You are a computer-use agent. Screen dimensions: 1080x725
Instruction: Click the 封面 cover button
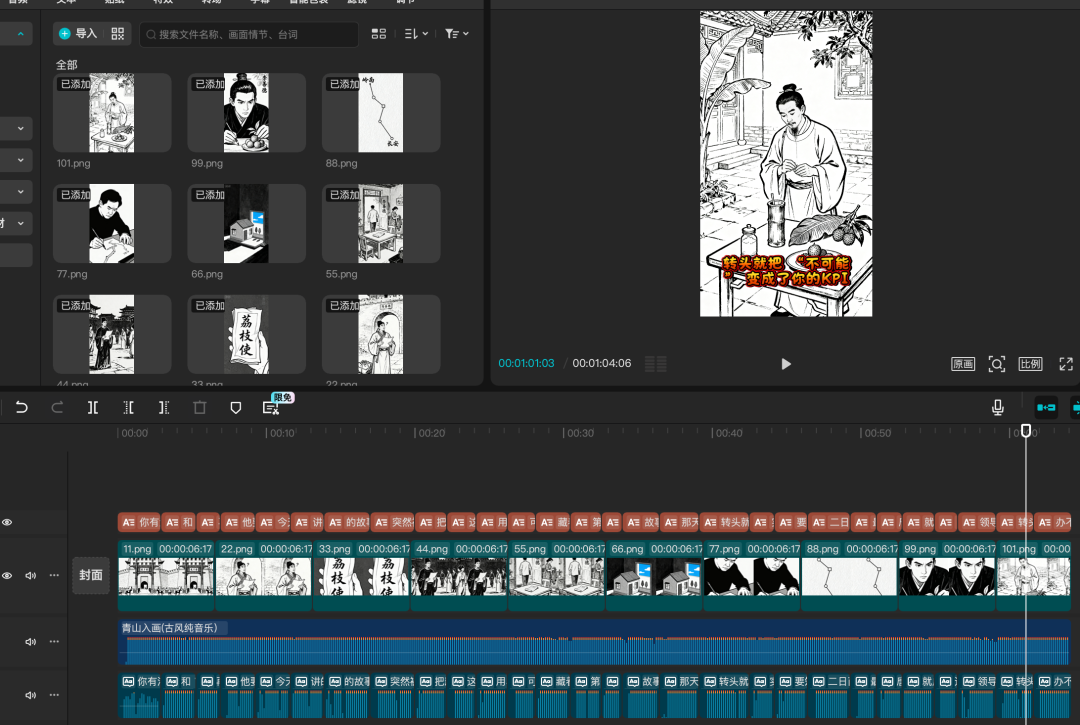(x=91, y=576)
